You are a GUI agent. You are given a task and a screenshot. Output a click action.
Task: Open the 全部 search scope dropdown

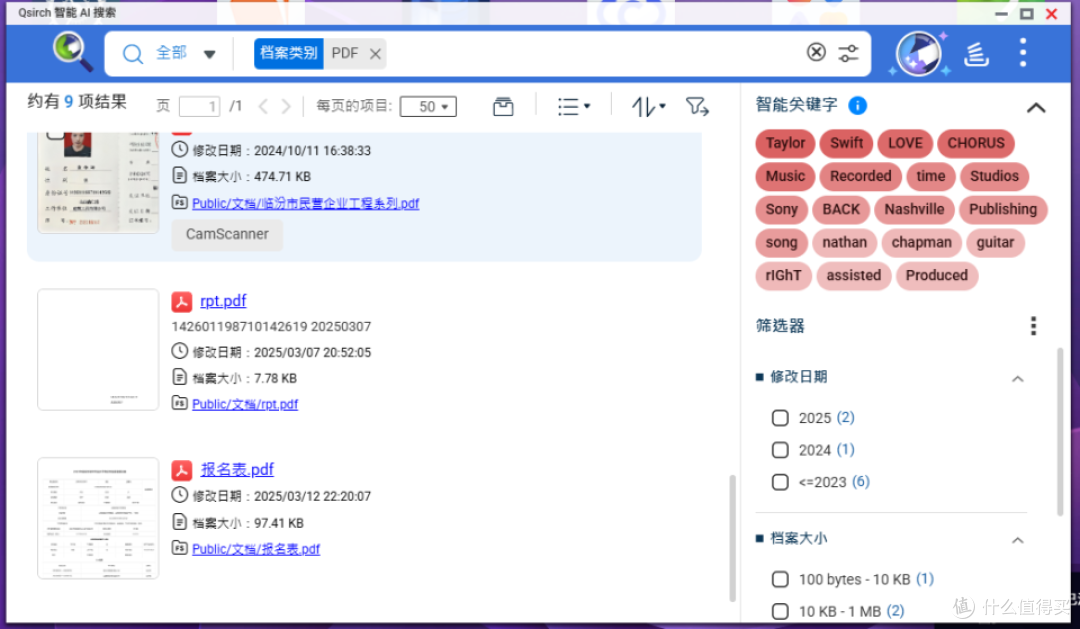186,53
